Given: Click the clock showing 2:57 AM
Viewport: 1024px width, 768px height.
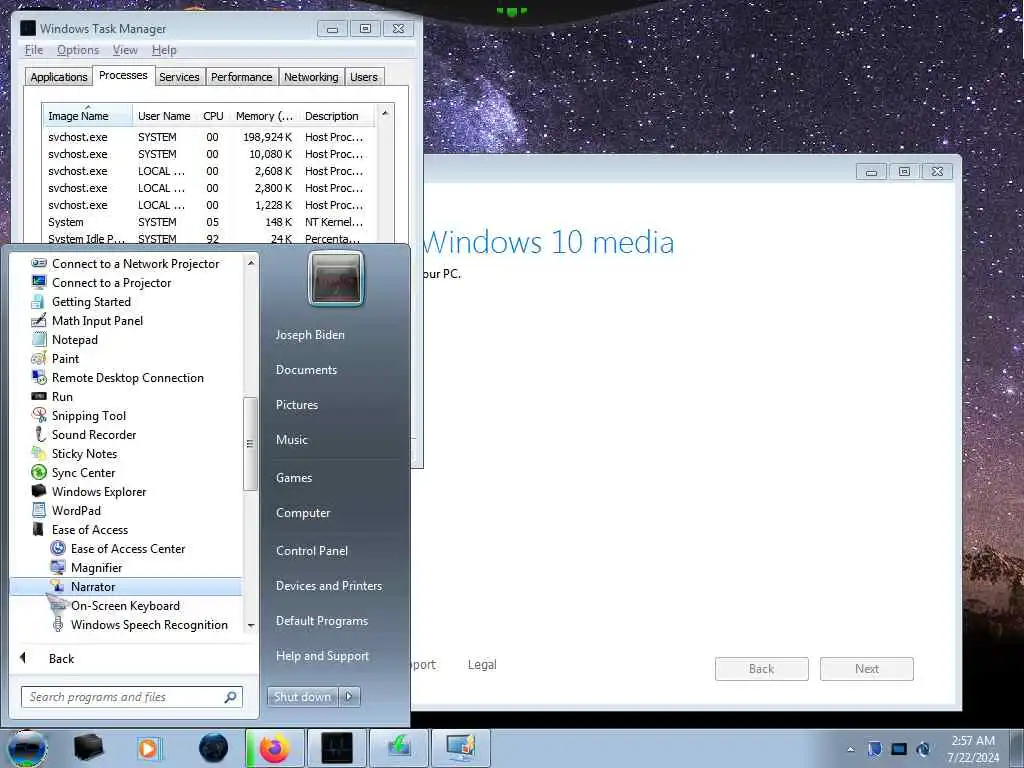Looking at the screenshot, I should pos(973,741).
